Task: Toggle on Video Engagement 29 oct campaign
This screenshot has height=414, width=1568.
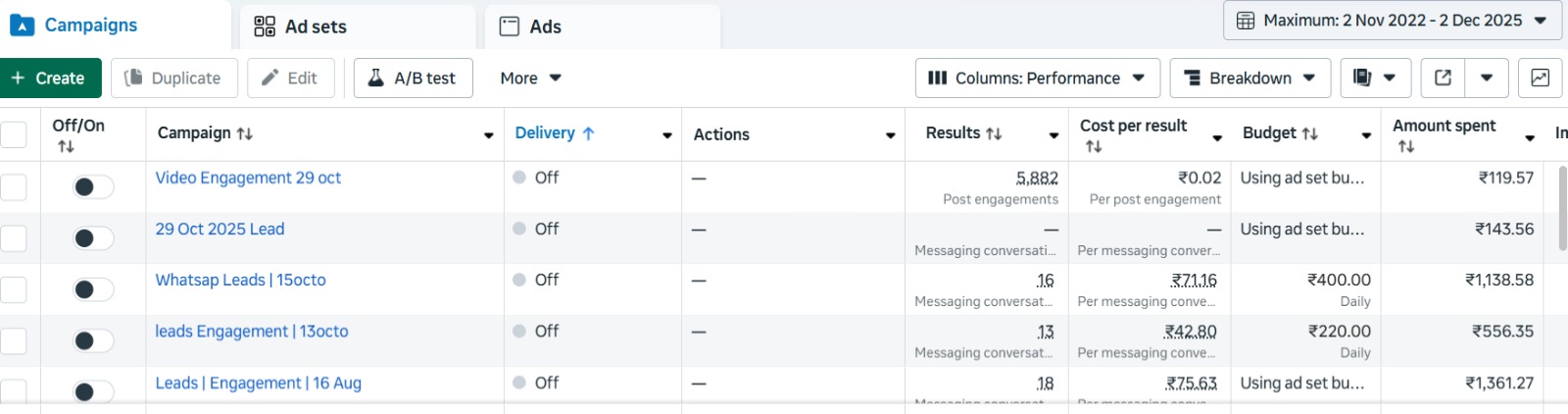Action: tap(93, 186)
